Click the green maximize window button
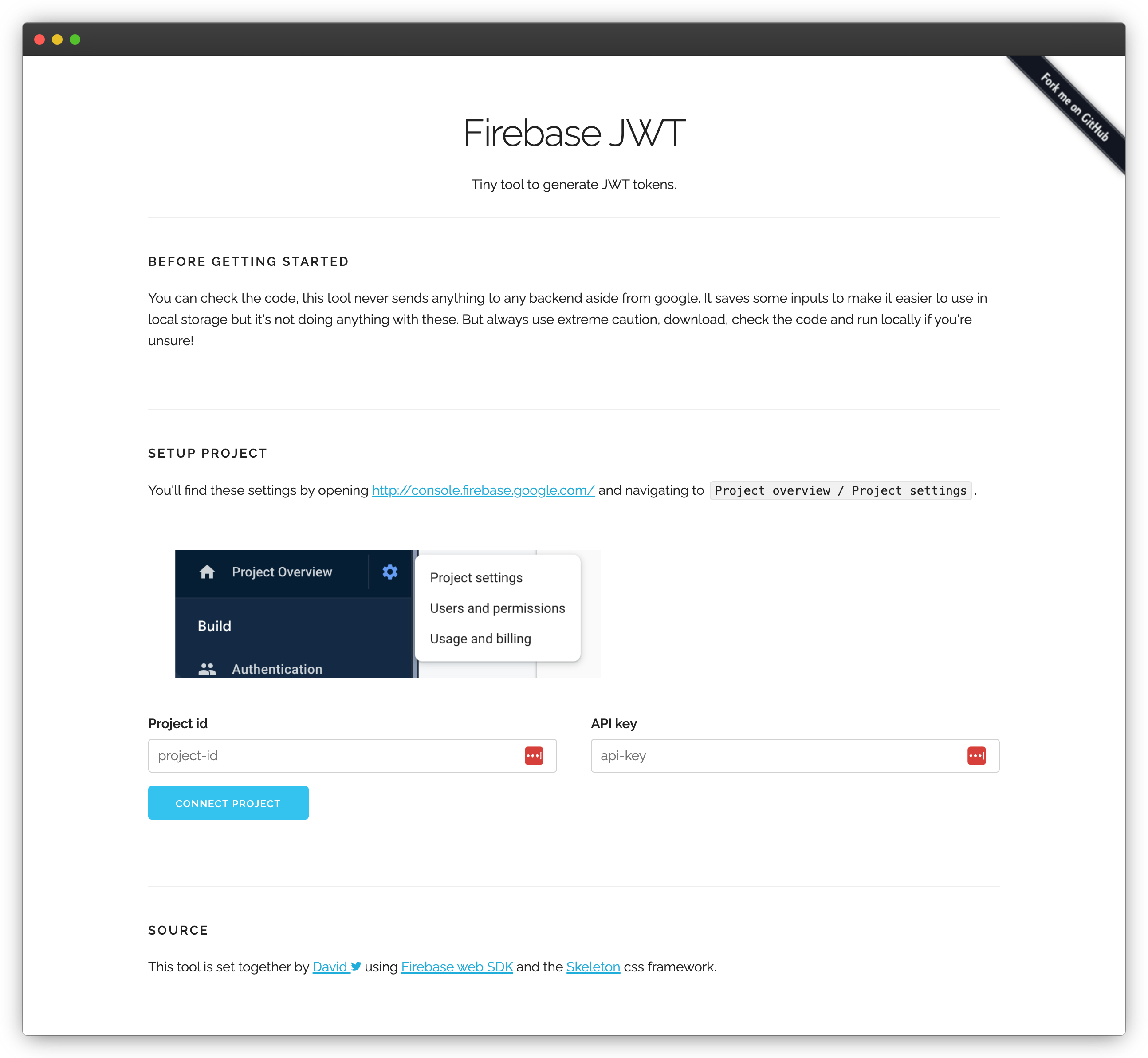1148x1058 pixels. (75, 39)
